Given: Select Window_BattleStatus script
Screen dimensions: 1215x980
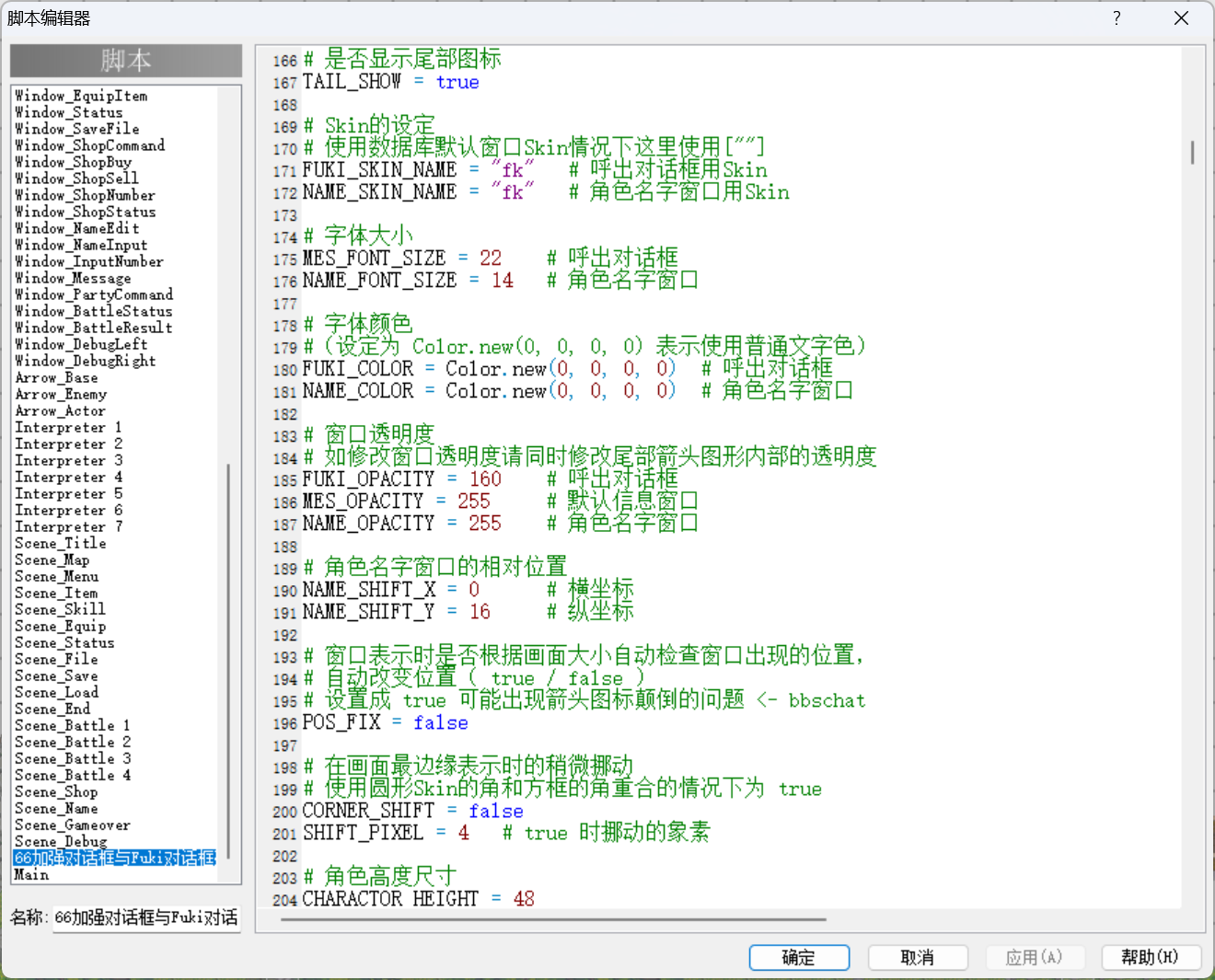Looking at the screenshot, I should click(x=94, y=311).
